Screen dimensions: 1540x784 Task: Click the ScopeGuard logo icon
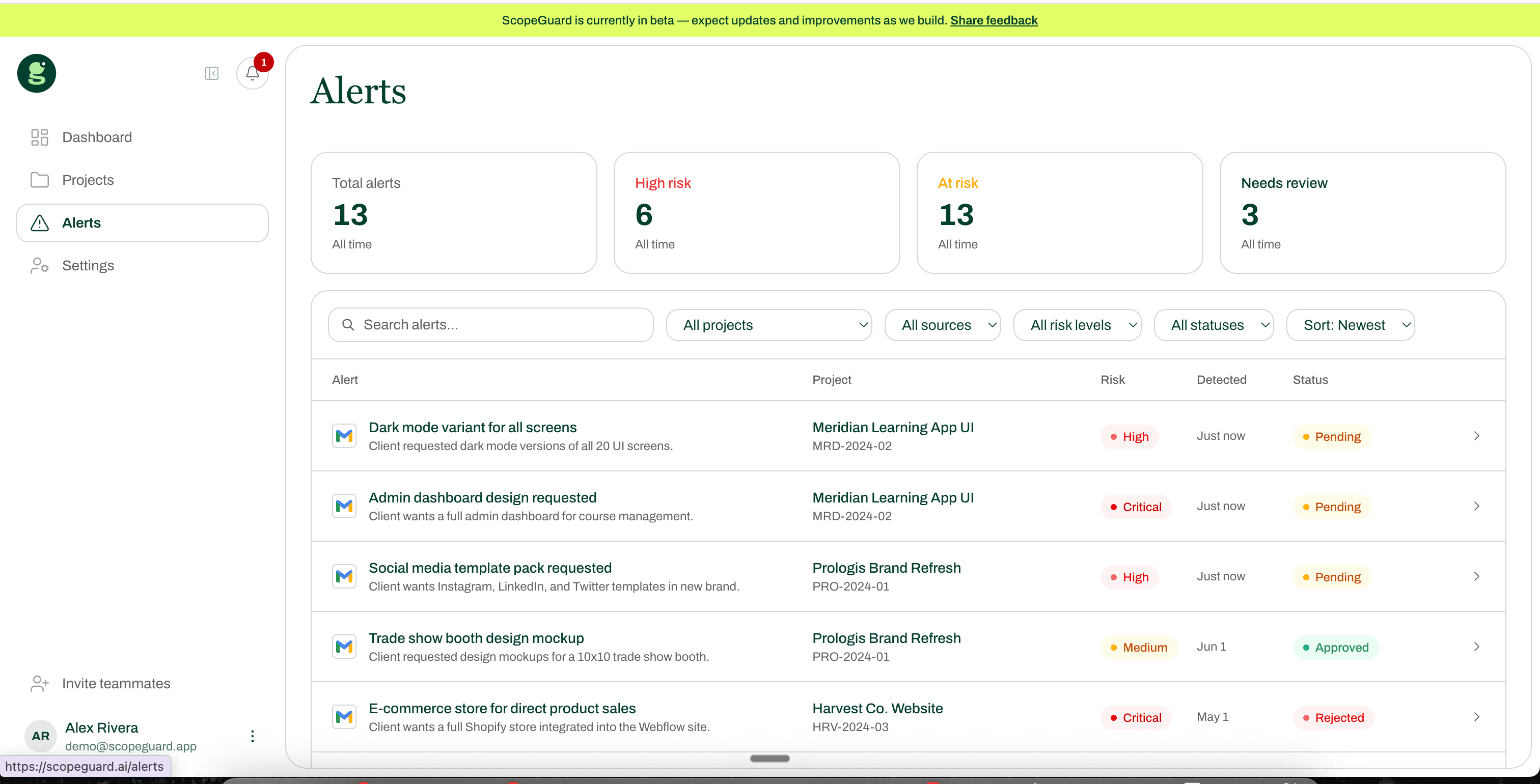pyautogui.click(x=37, y=73)
